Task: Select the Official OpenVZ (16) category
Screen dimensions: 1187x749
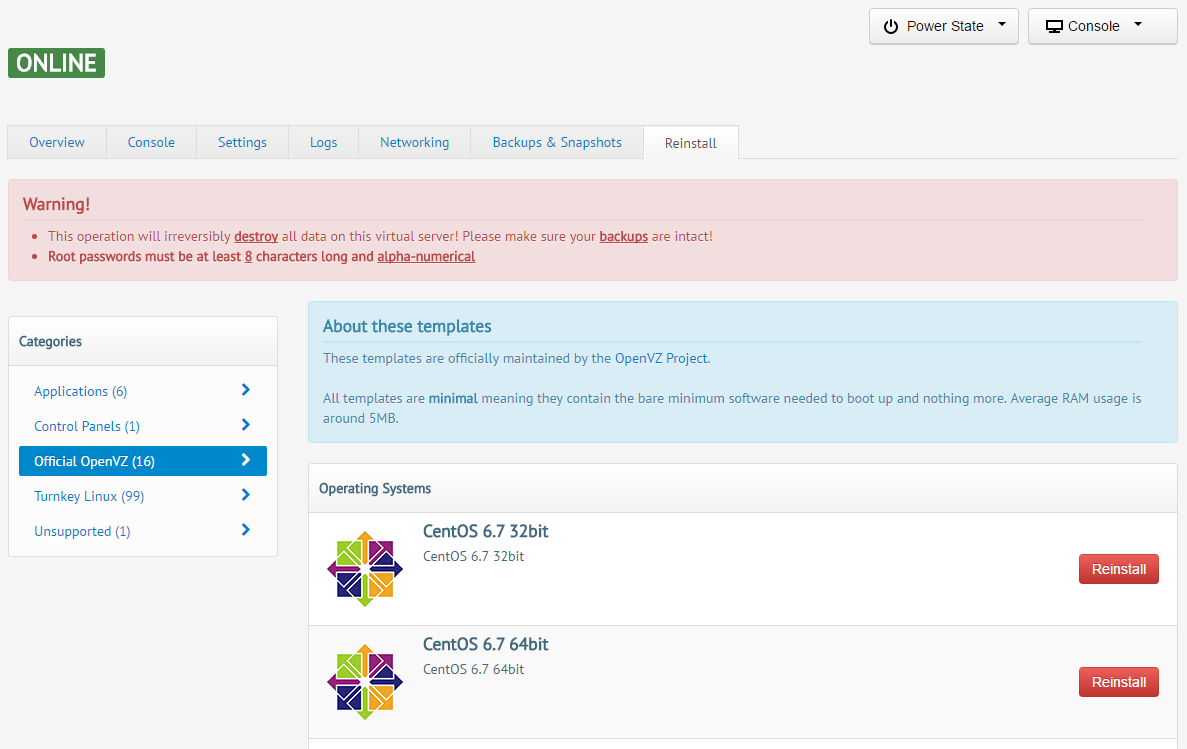Action: 143,461
